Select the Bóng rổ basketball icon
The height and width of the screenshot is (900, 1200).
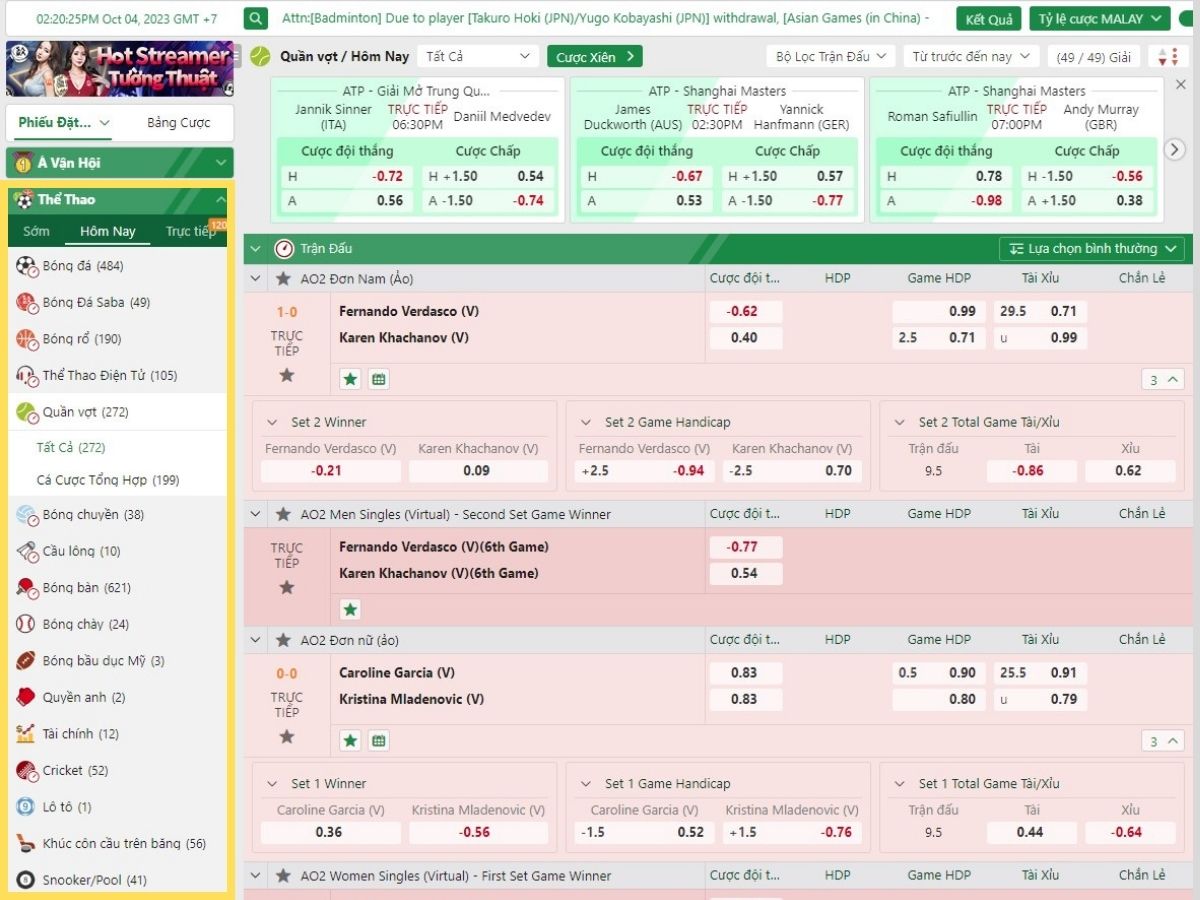coord(26,339)
